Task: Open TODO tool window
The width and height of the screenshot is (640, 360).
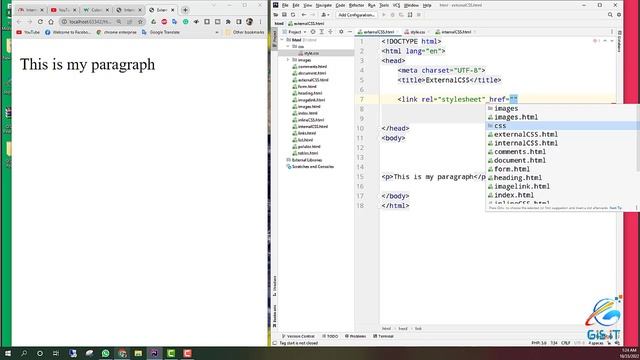Action: point(330,336)
